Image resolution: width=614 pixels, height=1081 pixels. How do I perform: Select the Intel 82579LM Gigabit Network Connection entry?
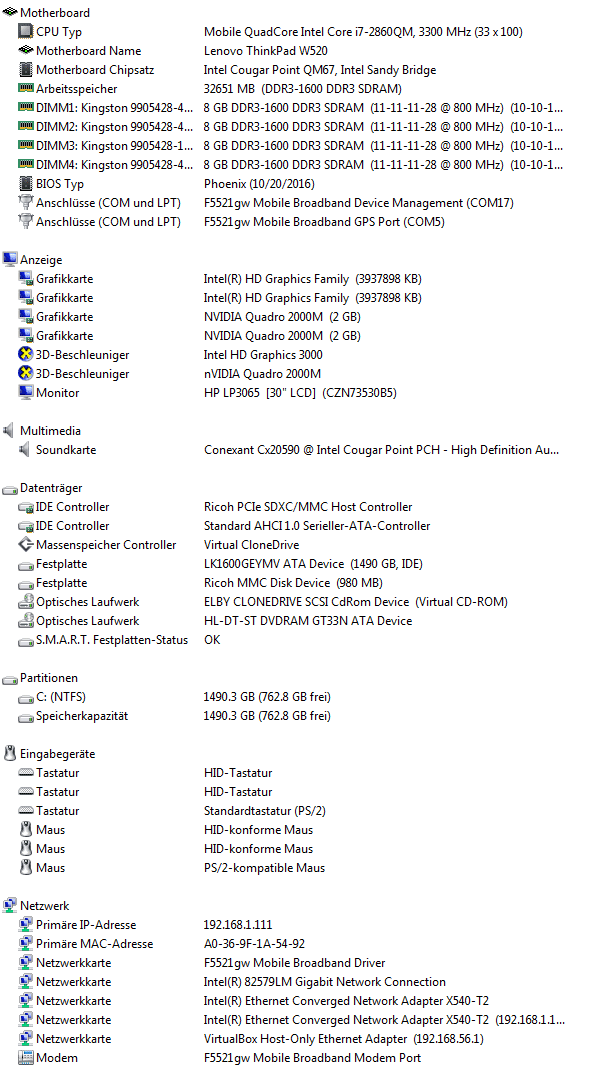pos(325,982)
